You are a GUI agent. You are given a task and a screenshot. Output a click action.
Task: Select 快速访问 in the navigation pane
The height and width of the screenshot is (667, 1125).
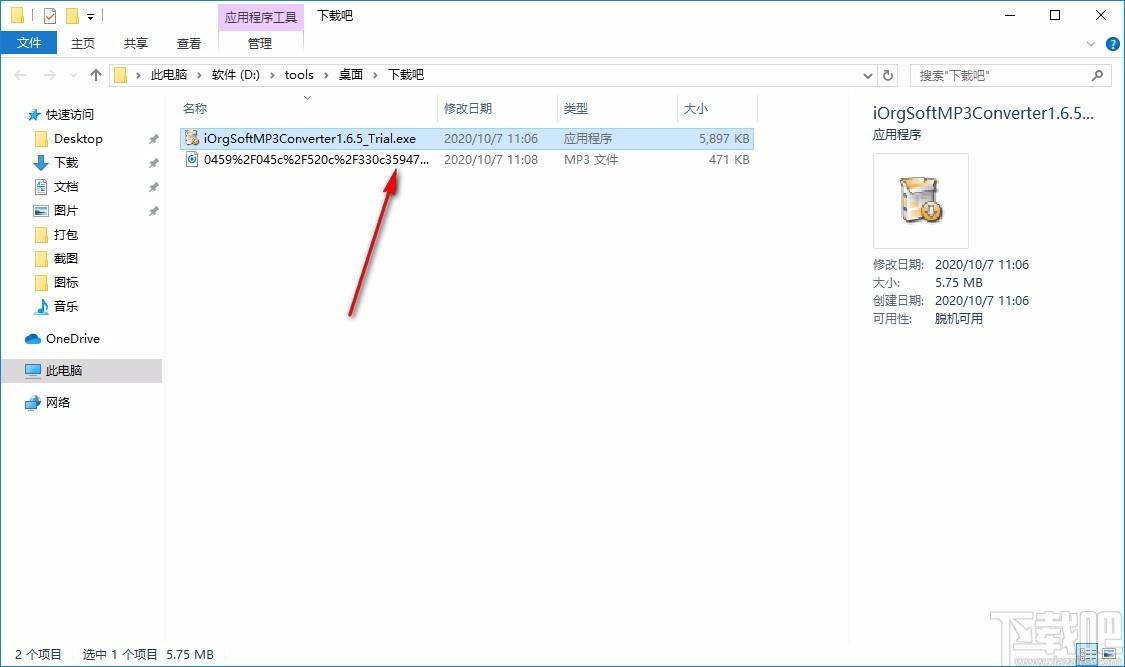click(70, 115)
